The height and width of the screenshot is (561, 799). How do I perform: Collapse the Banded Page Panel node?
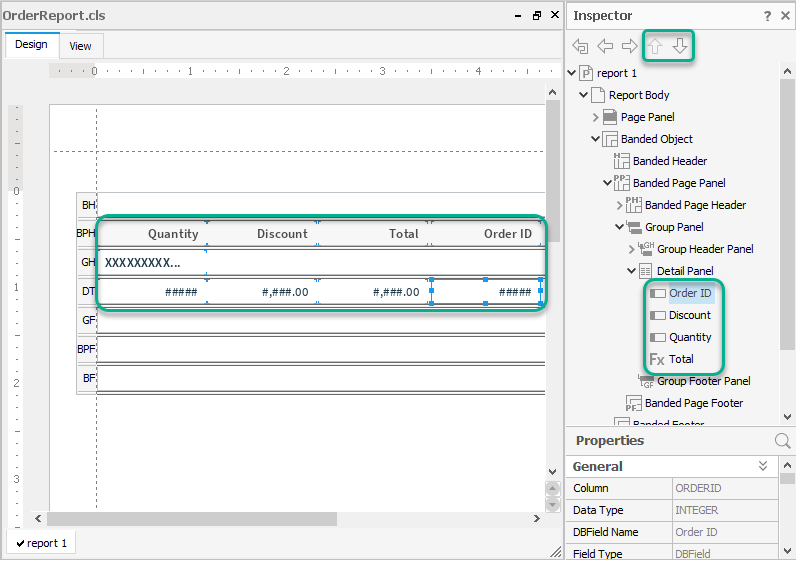pos(607,182)
